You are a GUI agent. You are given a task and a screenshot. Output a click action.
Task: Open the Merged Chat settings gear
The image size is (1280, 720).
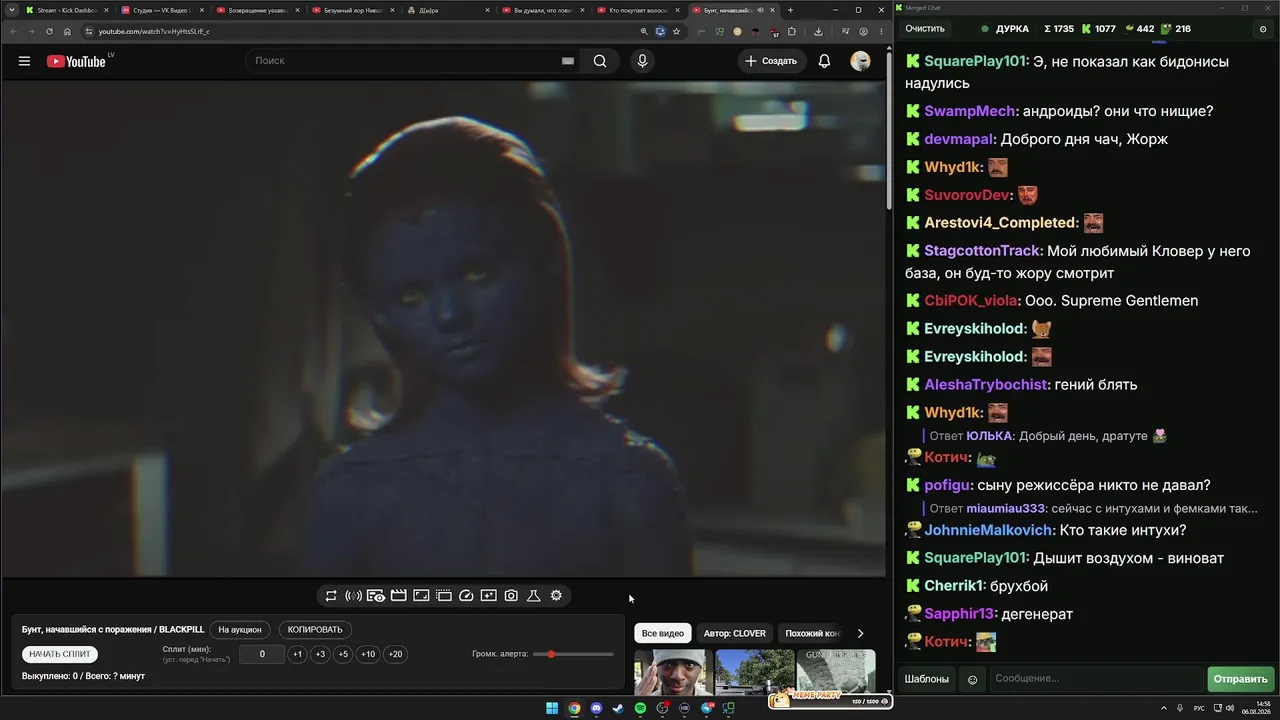pyautogui.click(x=1263, y=29)
